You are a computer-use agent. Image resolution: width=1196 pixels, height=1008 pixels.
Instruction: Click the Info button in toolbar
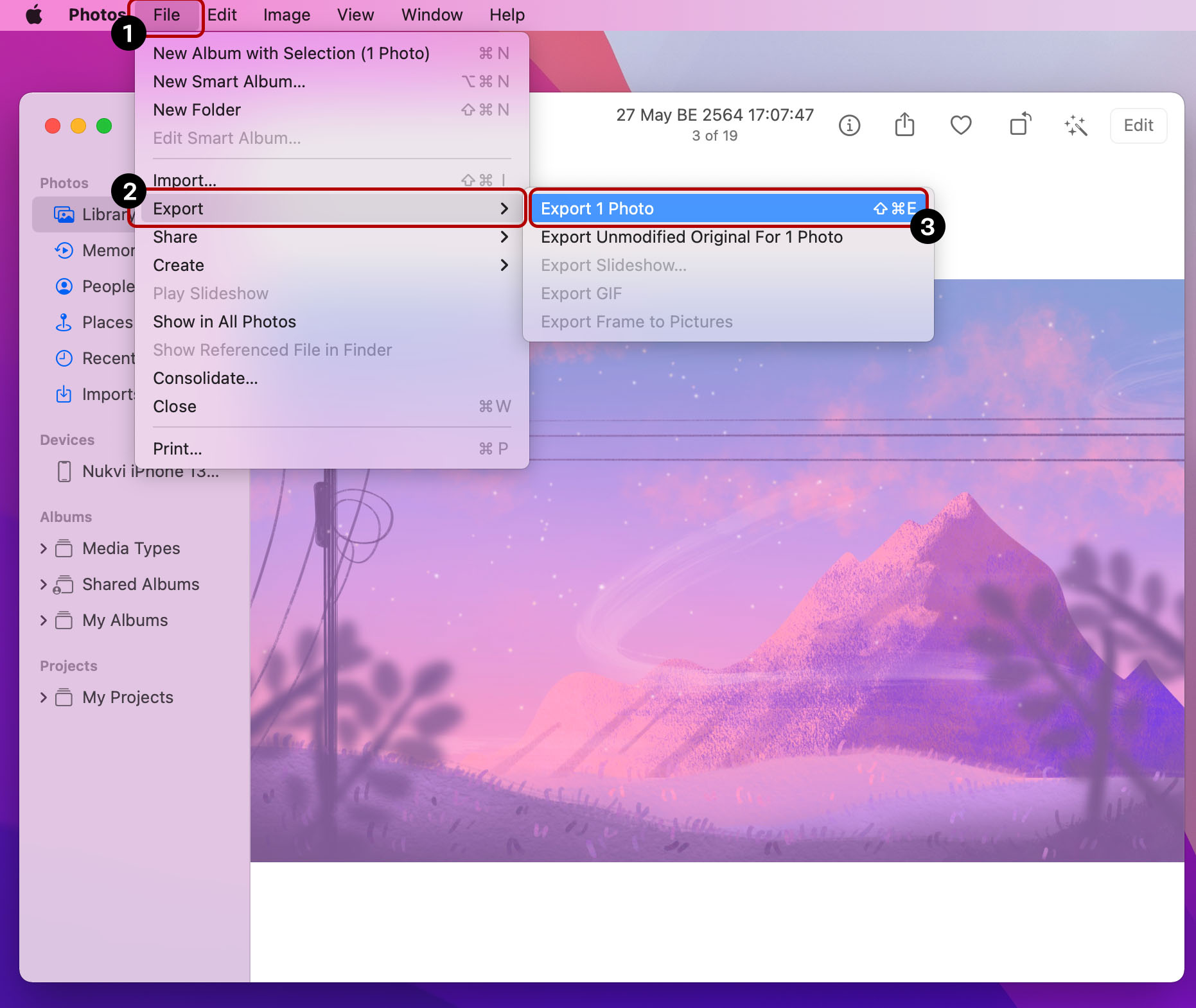[849, 125]
